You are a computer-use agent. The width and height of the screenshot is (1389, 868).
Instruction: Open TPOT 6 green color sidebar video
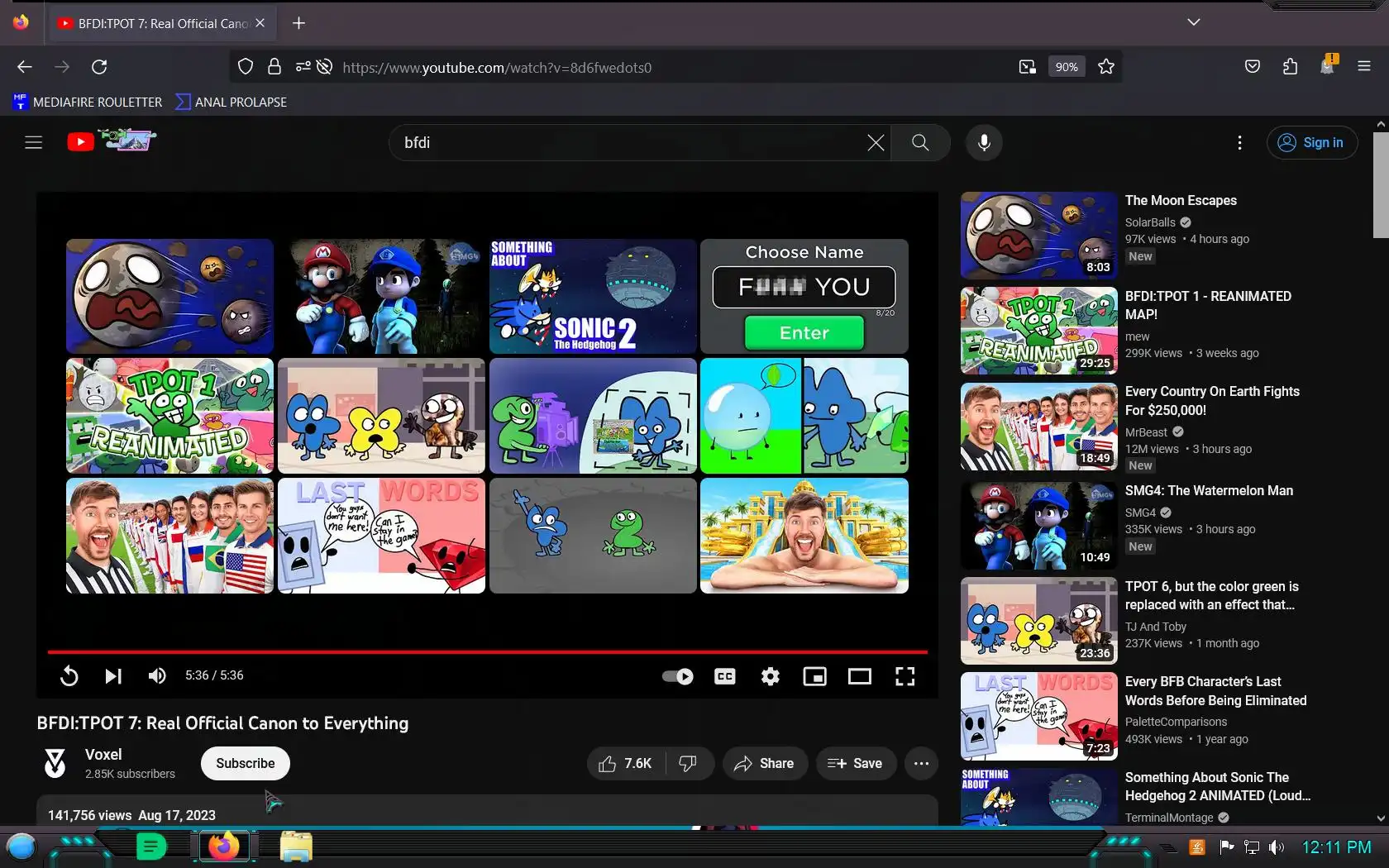pyautogui.click(x=1039, y=621)
